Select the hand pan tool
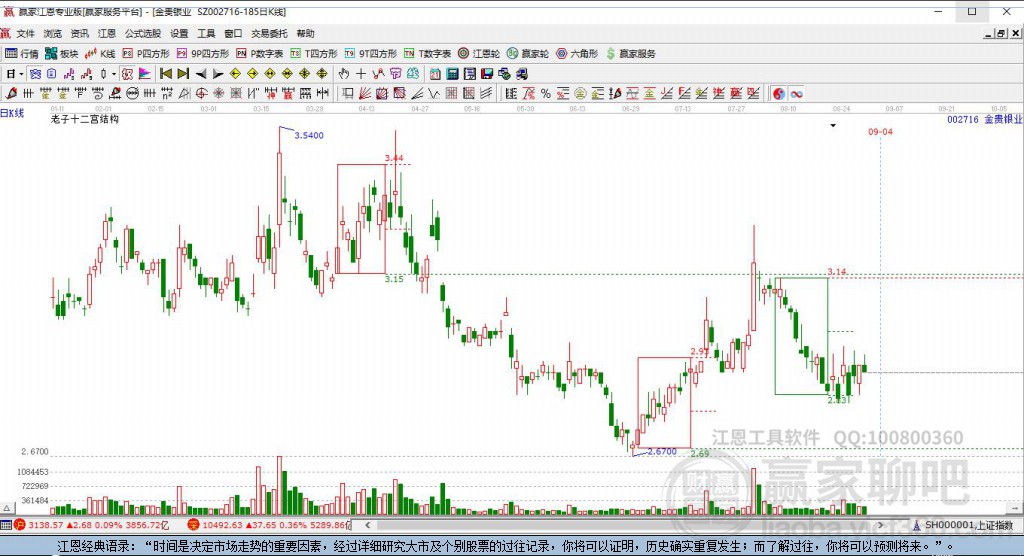Screen dimensions: 1024x556 pos(343,74)
